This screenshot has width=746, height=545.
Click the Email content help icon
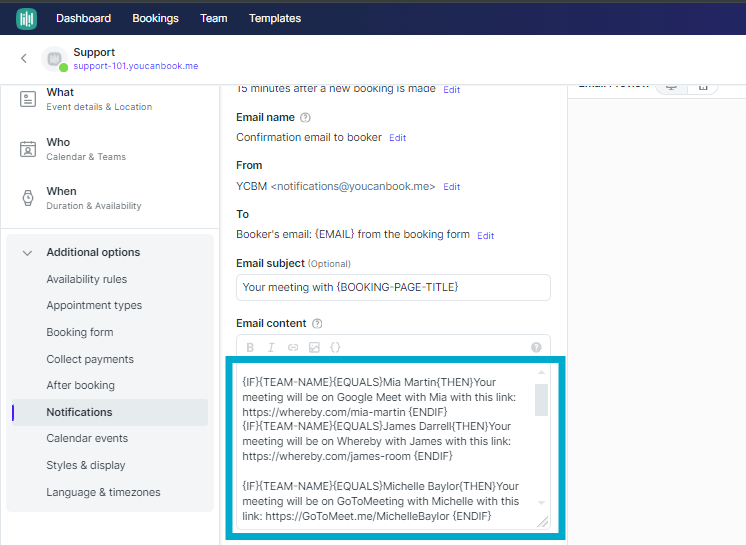[x=317, y=323]
